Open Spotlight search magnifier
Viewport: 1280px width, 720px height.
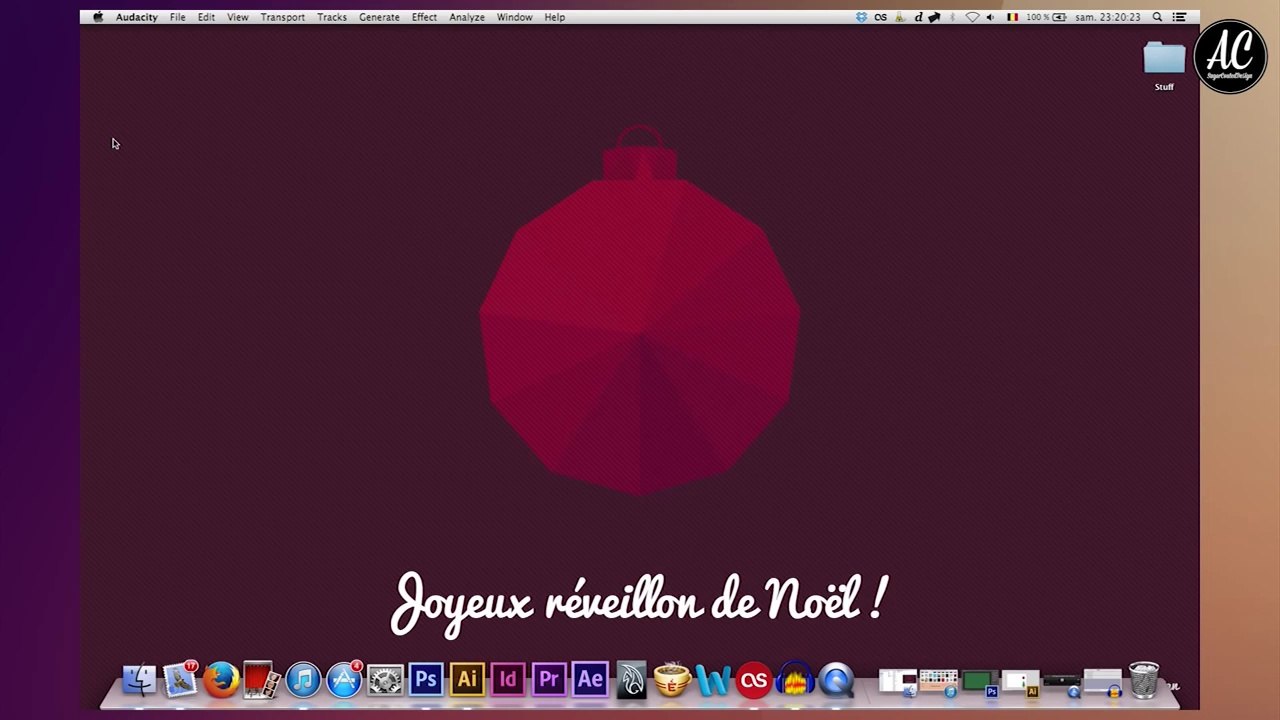coord(1157,17)
